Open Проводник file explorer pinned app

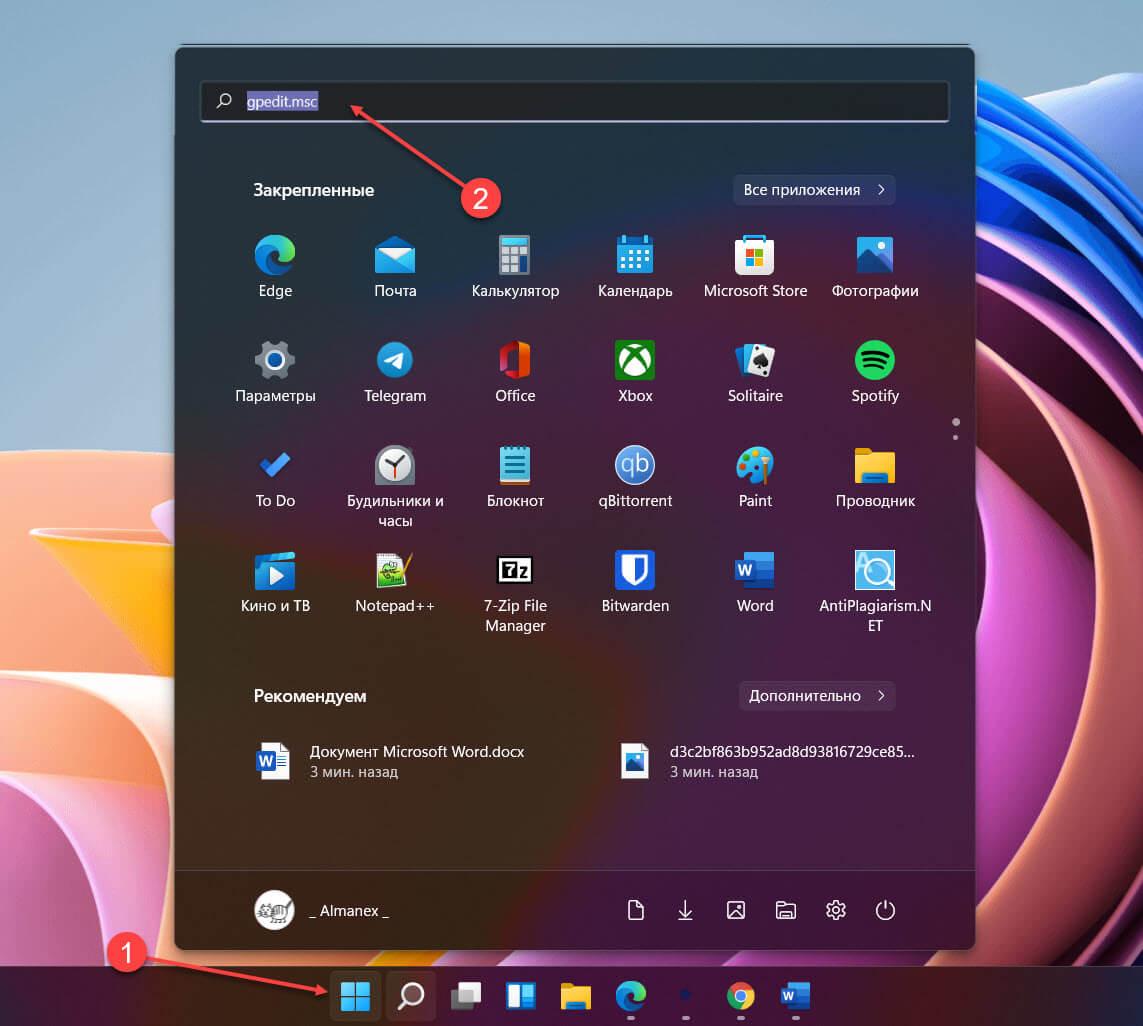[x=875, y=477]
